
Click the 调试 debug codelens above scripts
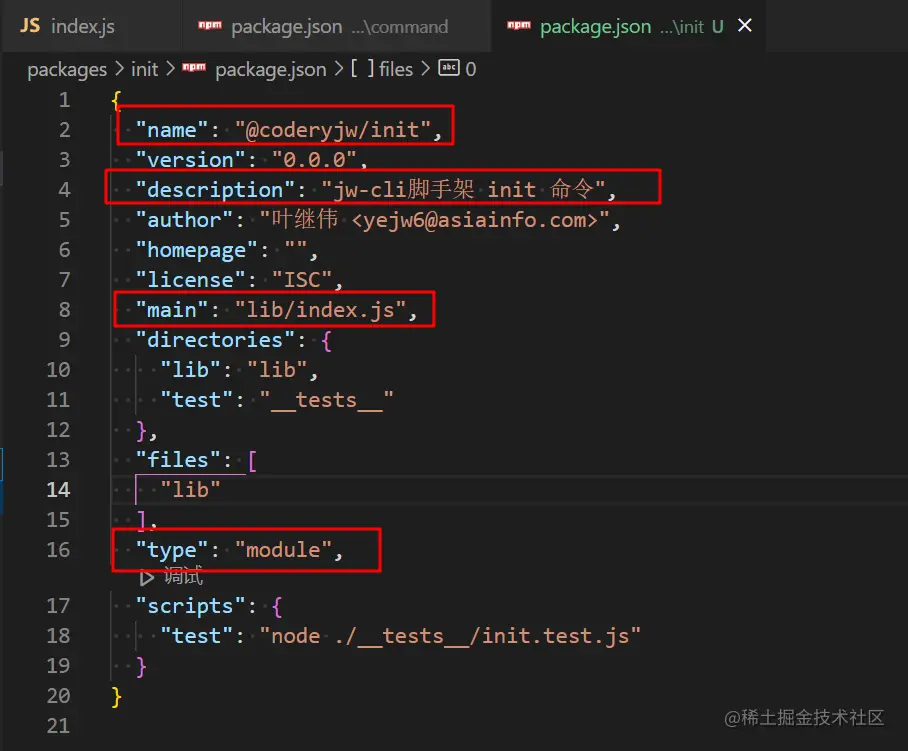[x=183, y=576]
